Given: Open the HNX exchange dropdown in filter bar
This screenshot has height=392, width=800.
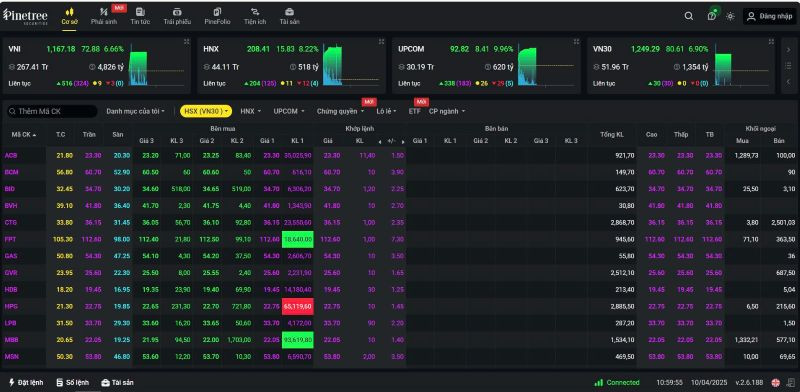Looking at the screenshot, I should point(251,111).
